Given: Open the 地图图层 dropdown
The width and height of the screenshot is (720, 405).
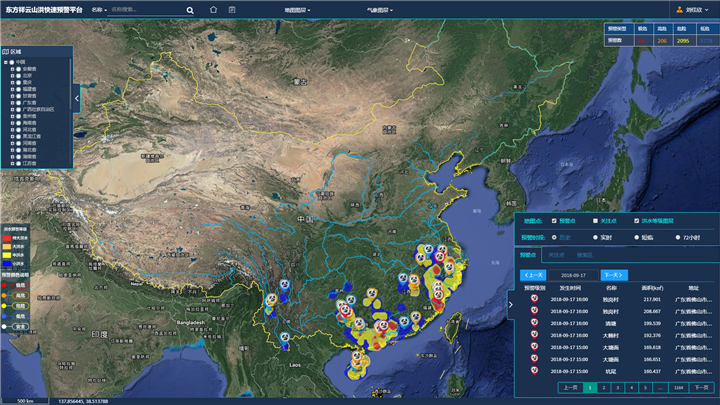Looking at the screenshot, I should tap(296, 9).
